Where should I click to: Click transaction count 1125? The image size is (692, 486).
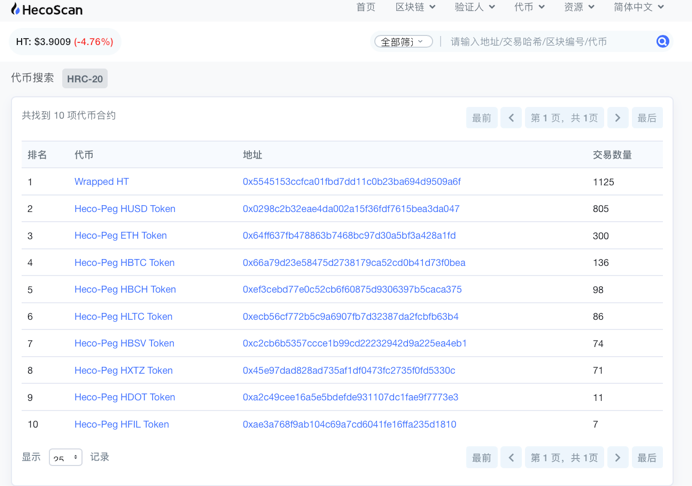pyautogui.click(x=603, y=182)
